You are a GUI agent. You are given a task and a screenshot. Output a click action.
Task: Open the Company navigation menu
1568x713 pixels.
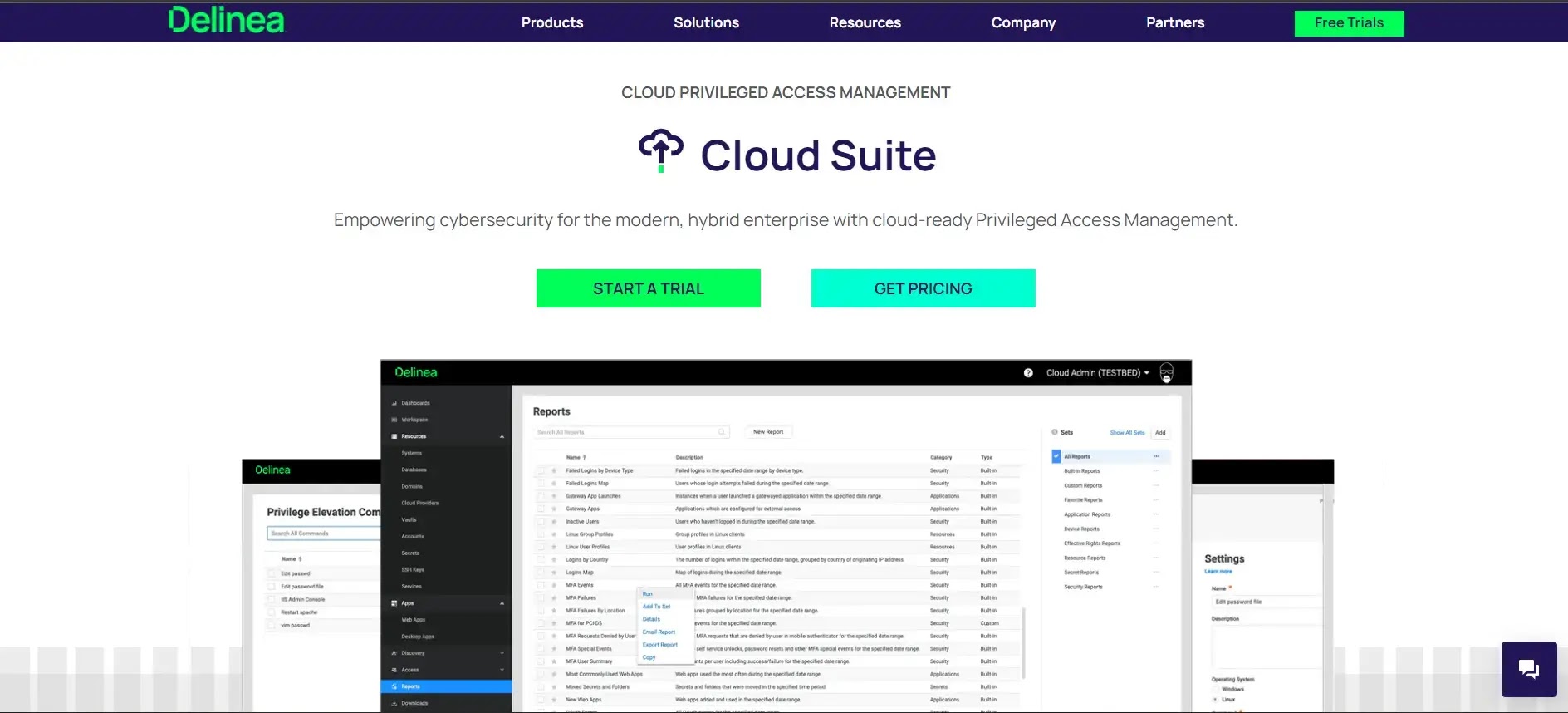(1024, 22)
